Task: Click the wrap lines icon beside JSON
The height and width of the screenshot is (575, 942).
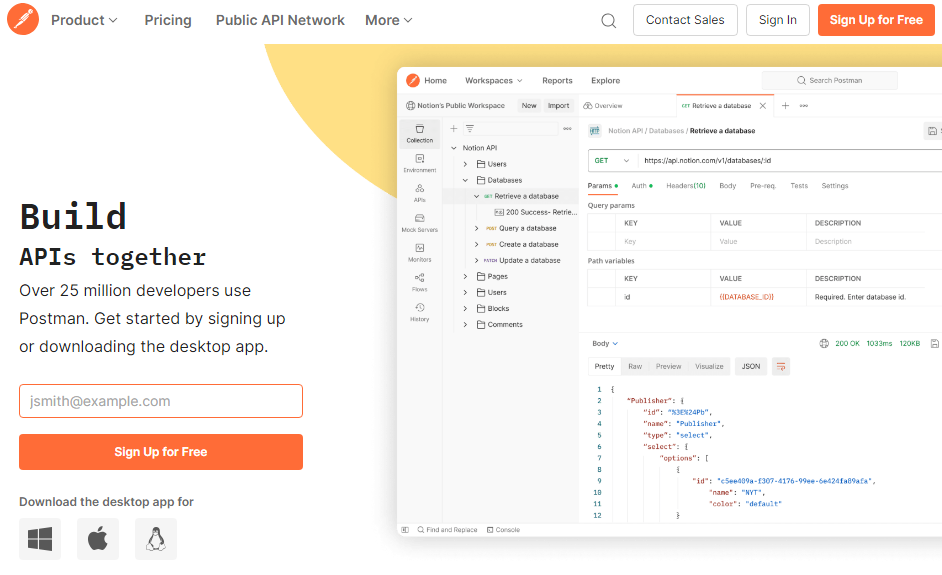Action: 781,367
